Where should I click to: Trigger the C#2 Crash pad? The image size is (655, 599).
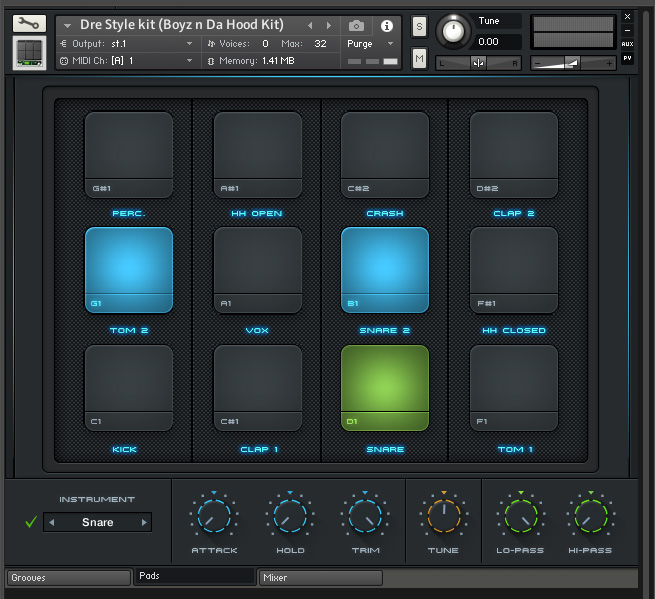point(385,155)
